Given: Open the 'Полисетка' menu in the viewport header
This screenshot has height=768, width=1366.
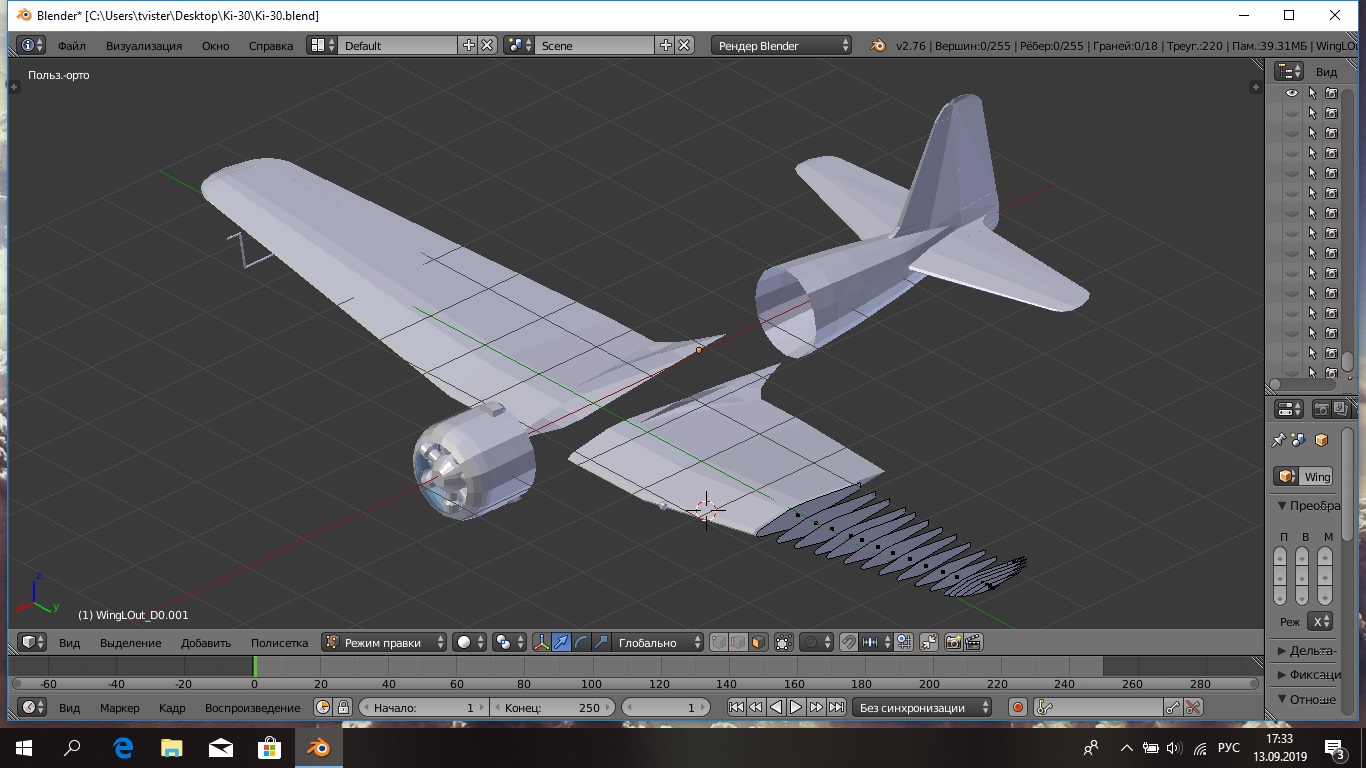Looking at the screenshot, I should pos(279,643).
